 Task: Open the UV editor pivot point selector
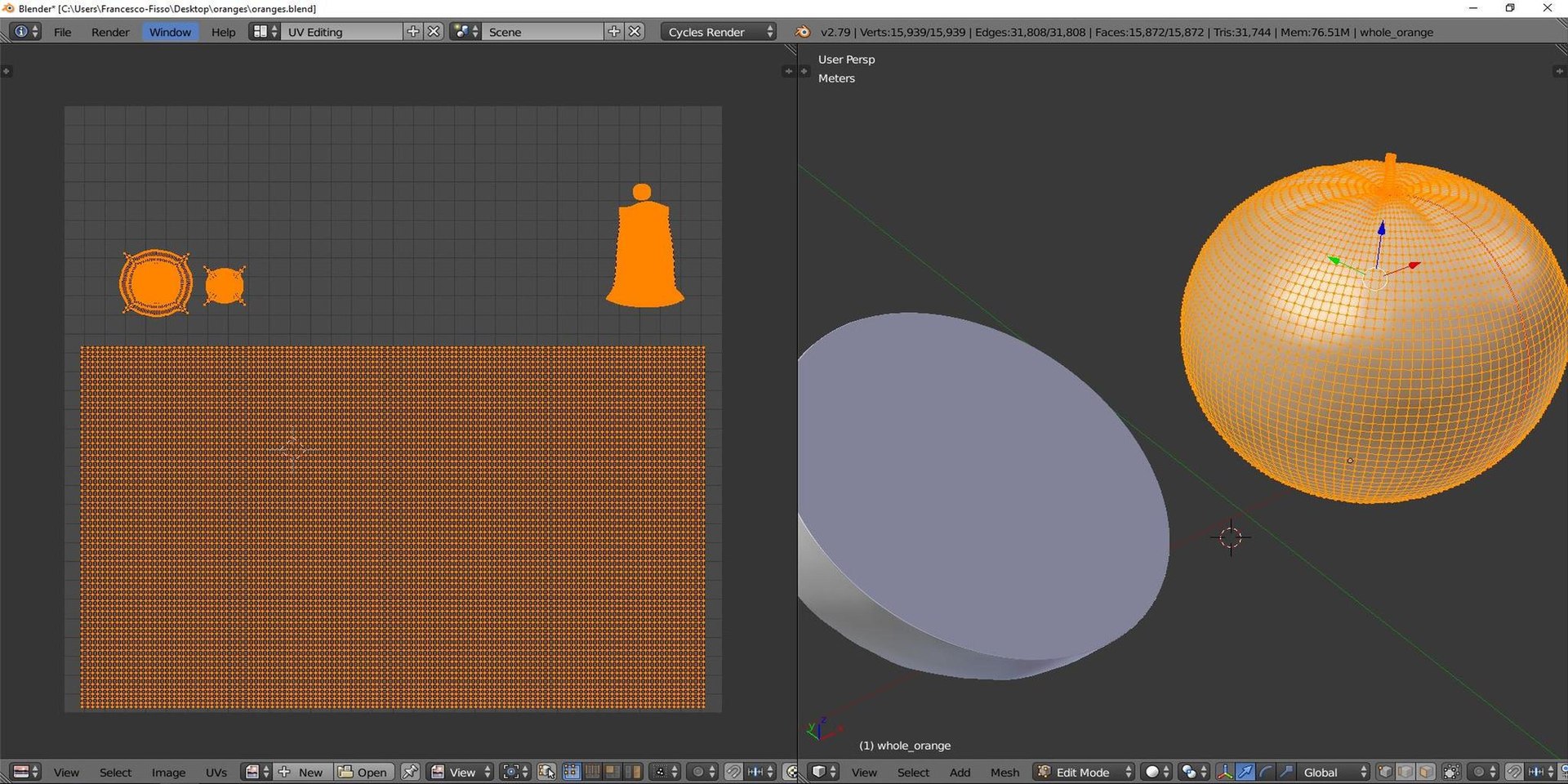coord(515,772)
